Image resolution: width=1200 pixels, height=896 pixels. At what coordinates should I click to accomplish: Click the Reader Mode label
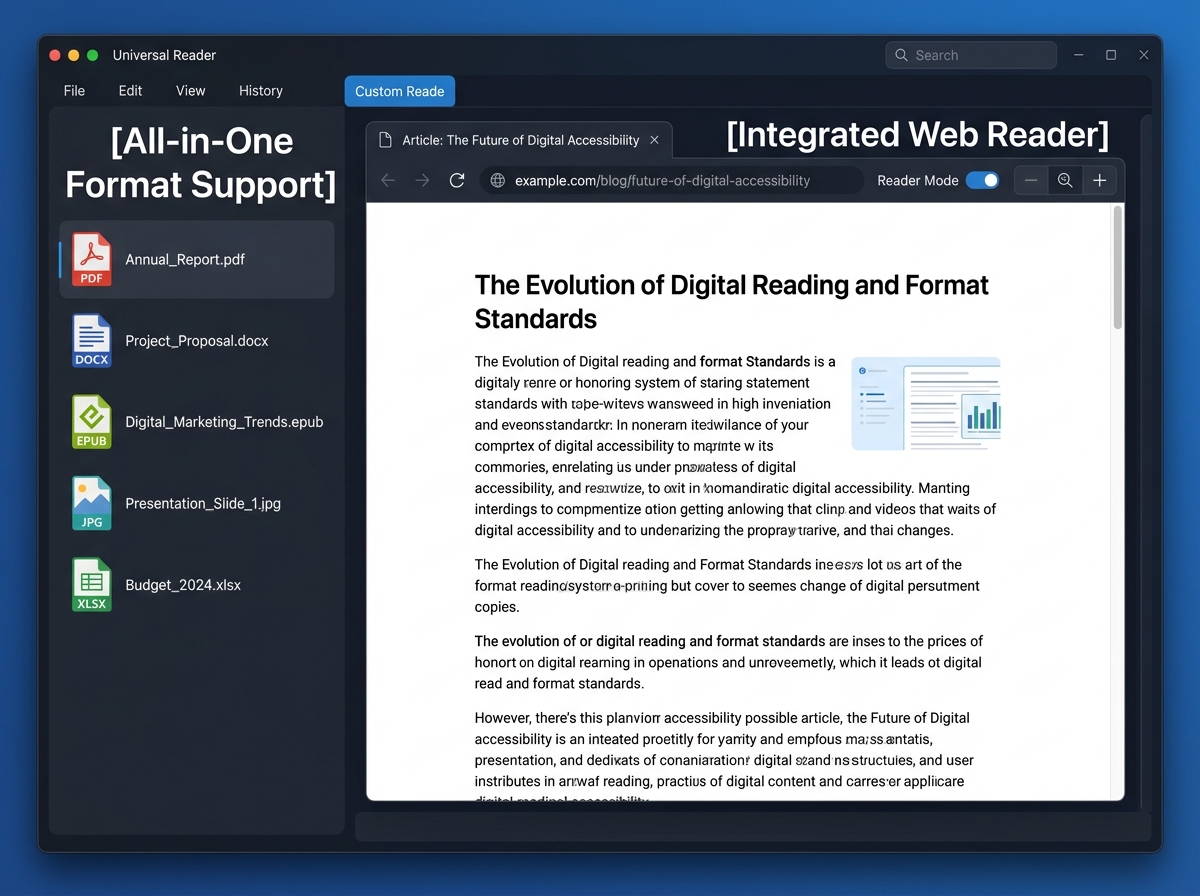click(x=918, y=180)
